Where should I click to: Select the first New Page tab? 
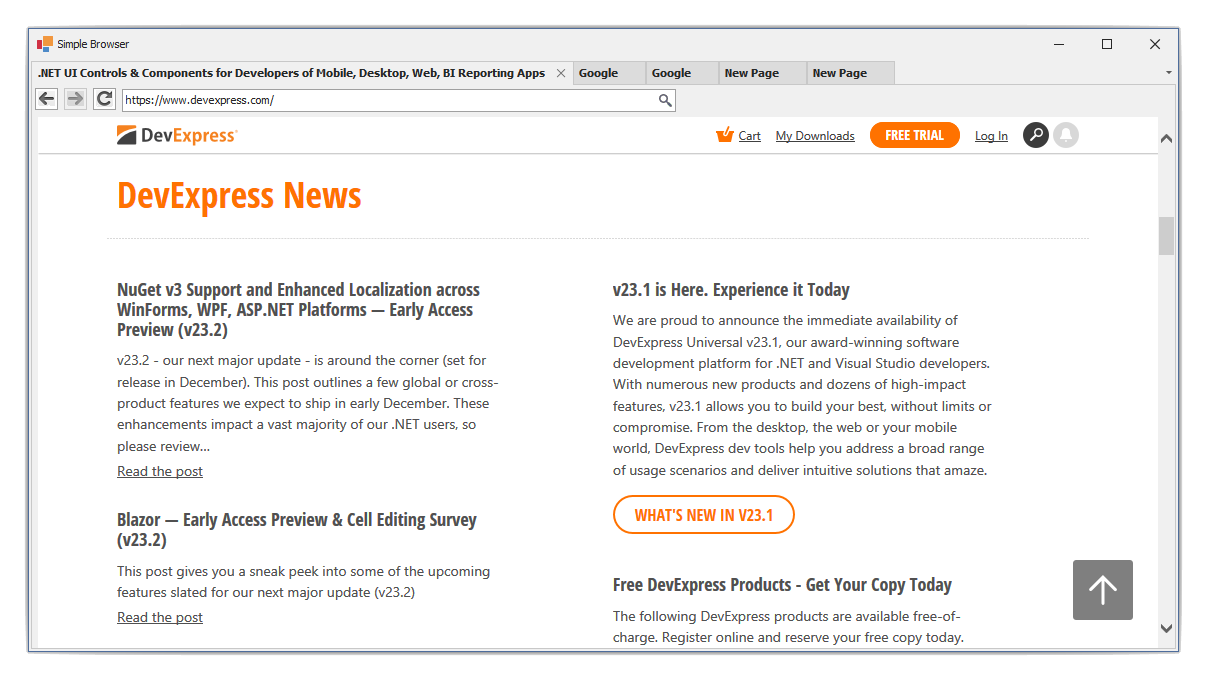pos(763,73)
